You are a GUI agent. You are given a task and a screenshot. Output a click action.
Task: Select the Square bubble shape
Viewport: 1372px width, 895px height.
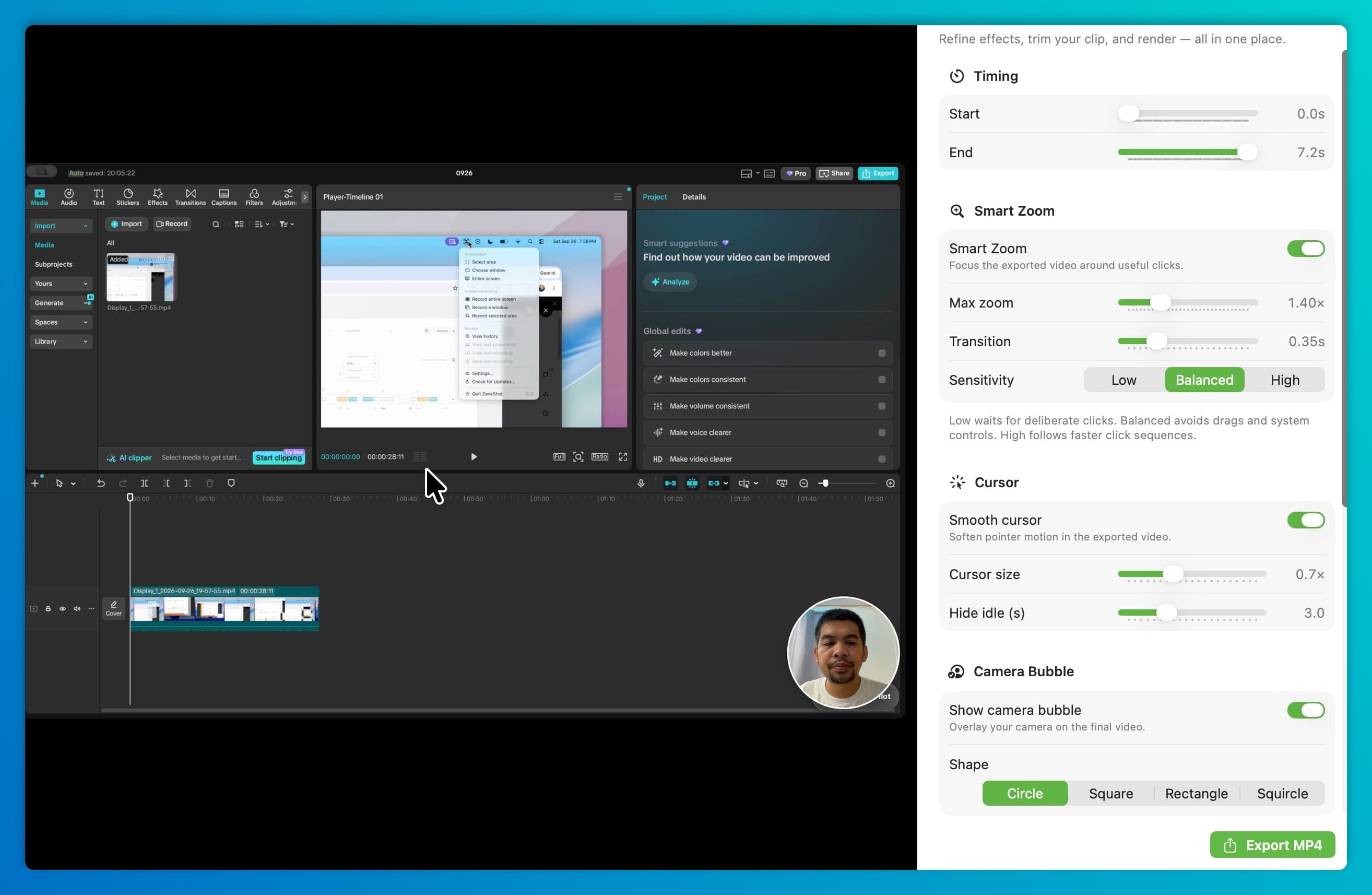[x=1110, y=794]
